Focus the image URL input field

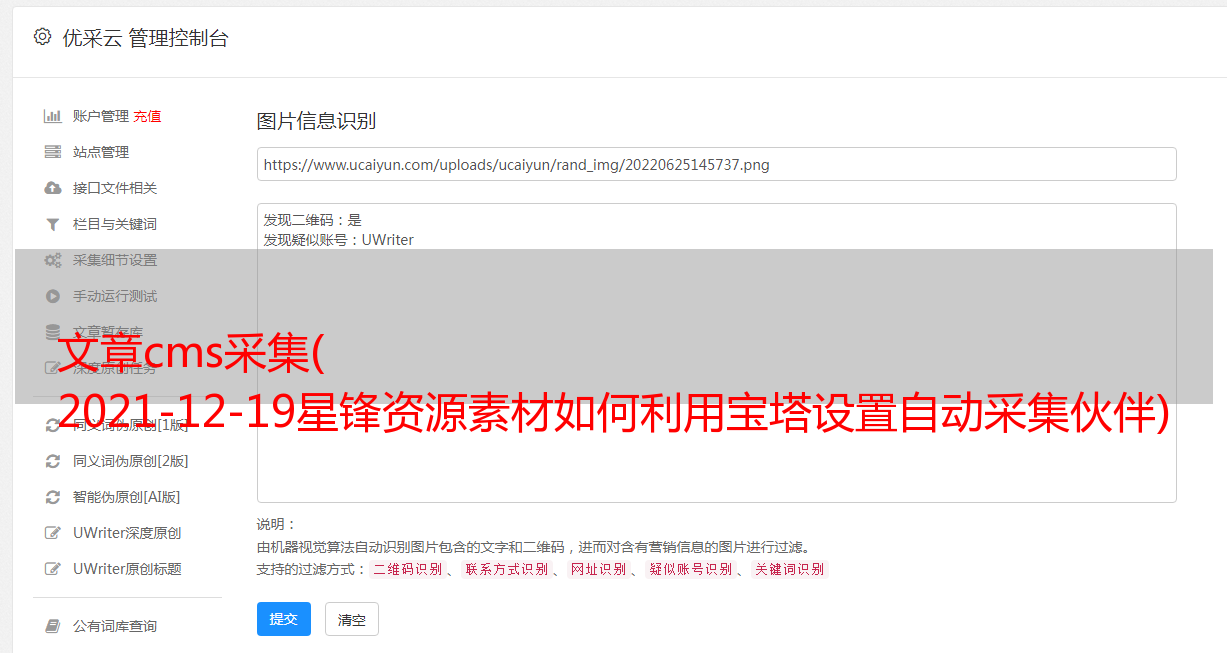coord(716,164)
